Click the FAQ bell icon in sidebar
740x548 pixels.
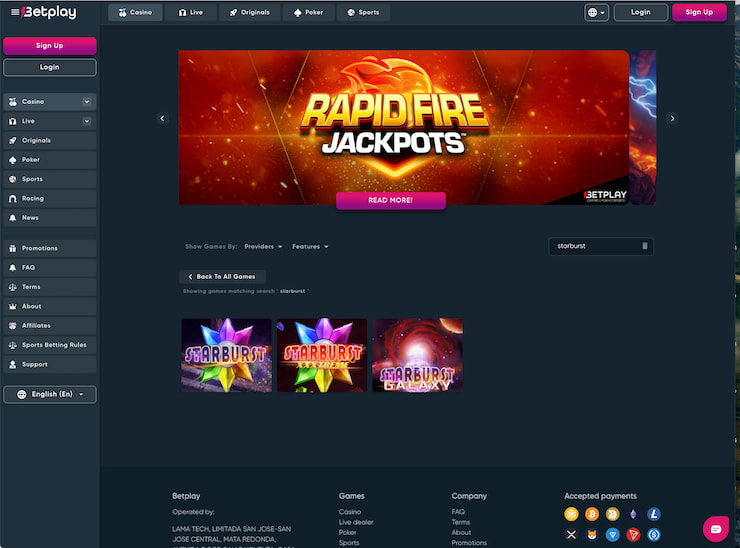tap(13, 267)
